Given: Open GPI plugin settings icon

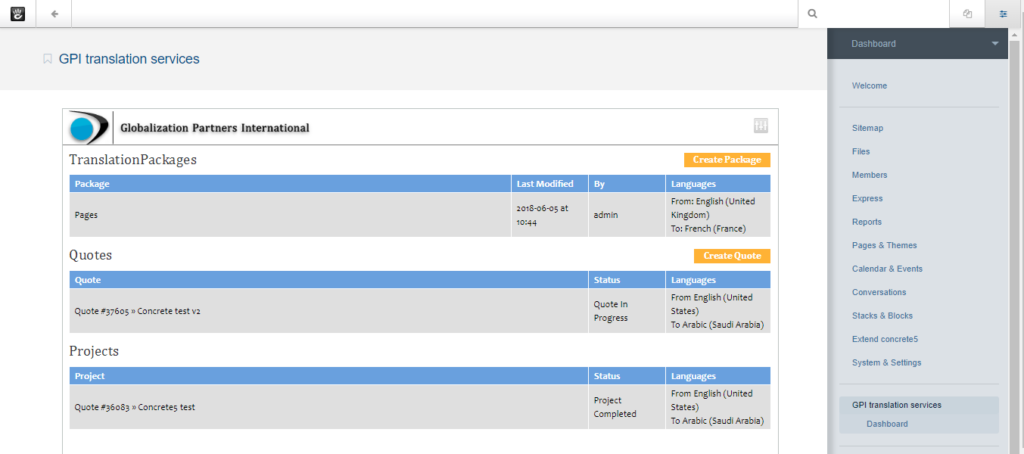Looking at the screenshot, I should tap(761, 125).
